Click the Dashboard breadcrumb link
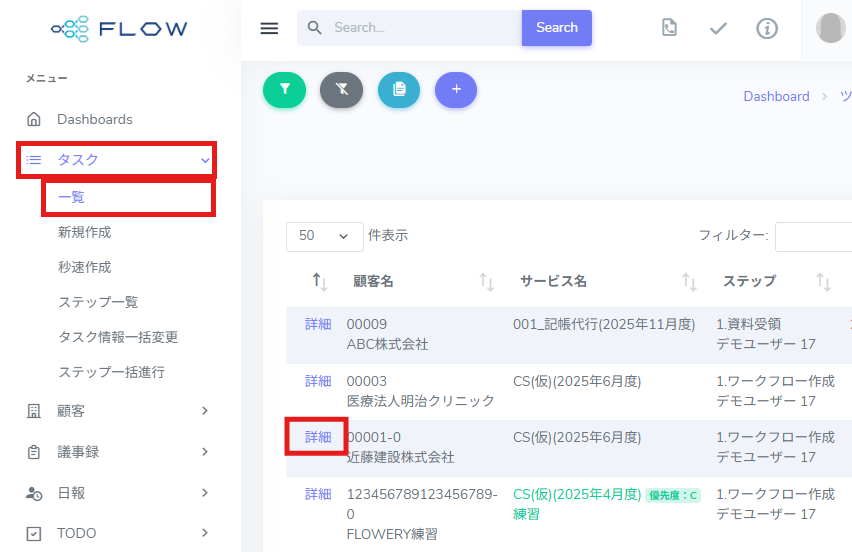This screenshot has width=852, height=552. (x=776, y=97)
